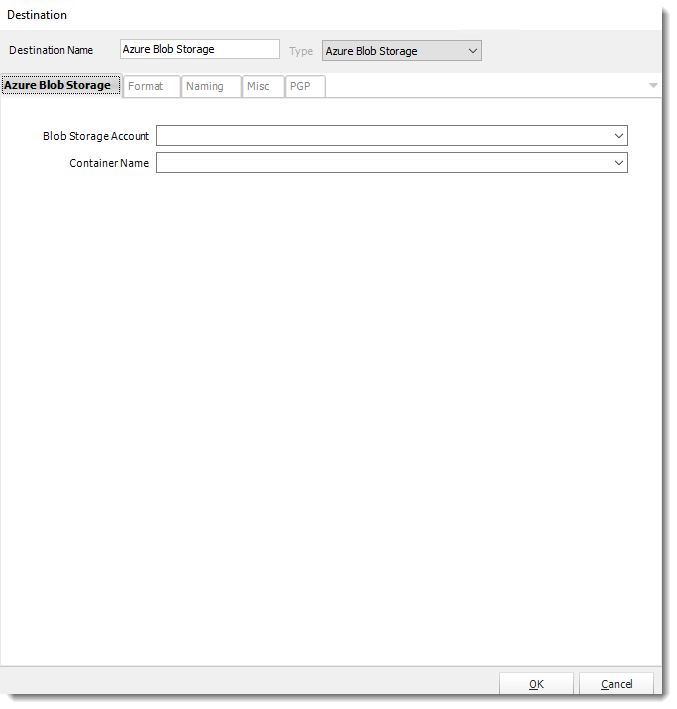The width and height of the screenshot is (677, 709).
Task: Select the Azure Blob Storage tab
Action: 61,85
